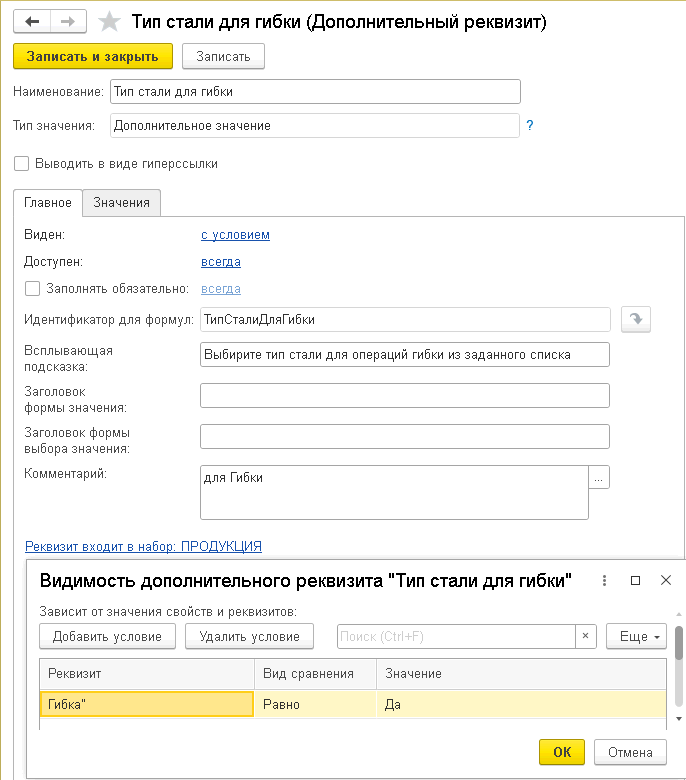Click the identifier refresh arrow icon
The image size is (686, 780).
point(635,319)
